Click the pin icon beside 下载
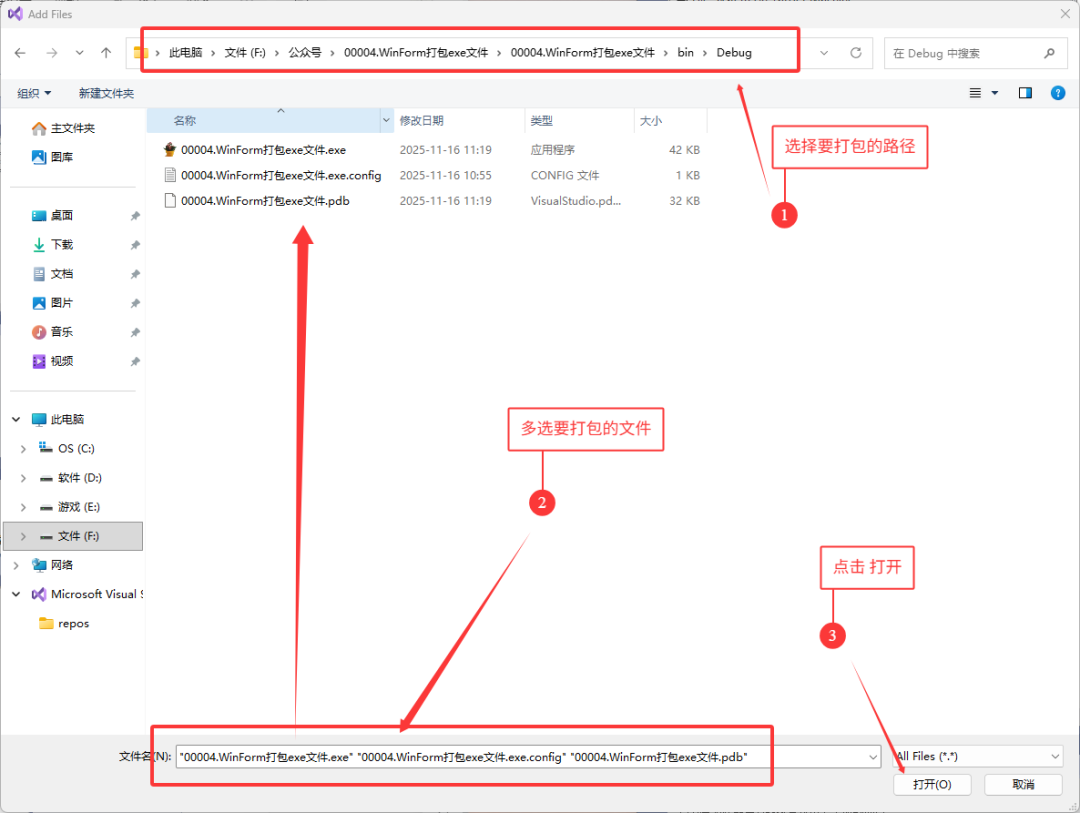This screenshot has height=813, width=1080. point(135,245)
